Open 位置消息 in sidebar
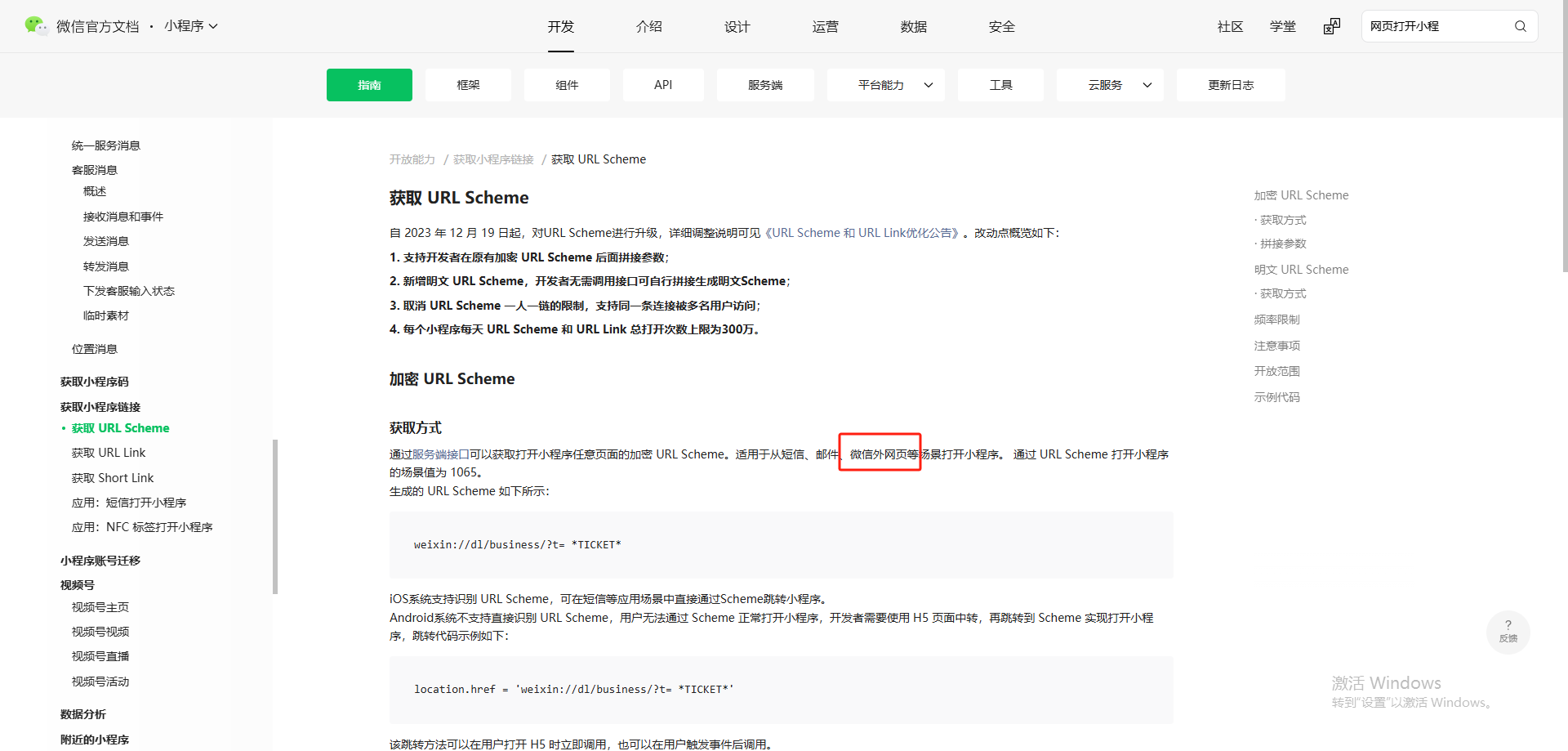The height and width of the screenshot is (751, 1568). [x=95, y=349]
